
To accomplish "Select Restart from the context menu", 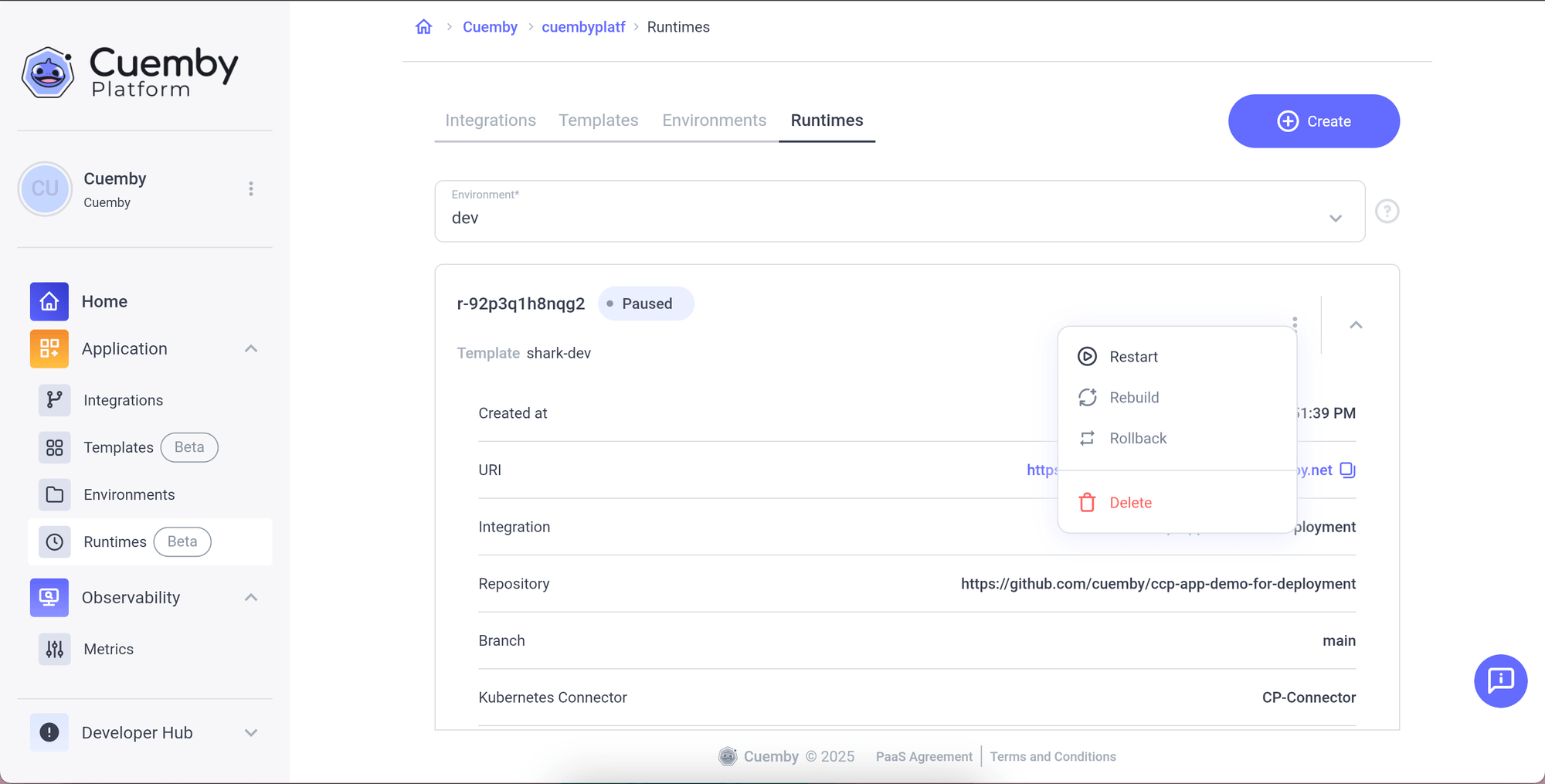I will point(1133,357).
